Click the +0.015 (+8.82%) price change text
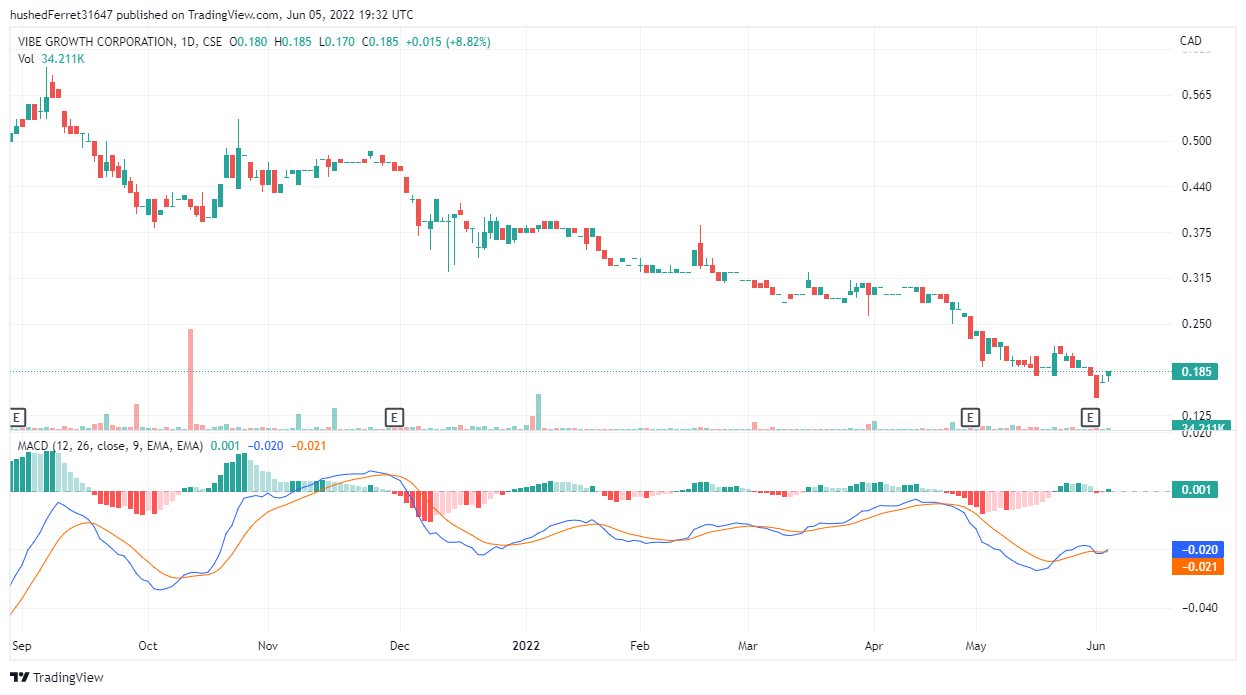The image size is (1246, 695). [x=447, y=42]
